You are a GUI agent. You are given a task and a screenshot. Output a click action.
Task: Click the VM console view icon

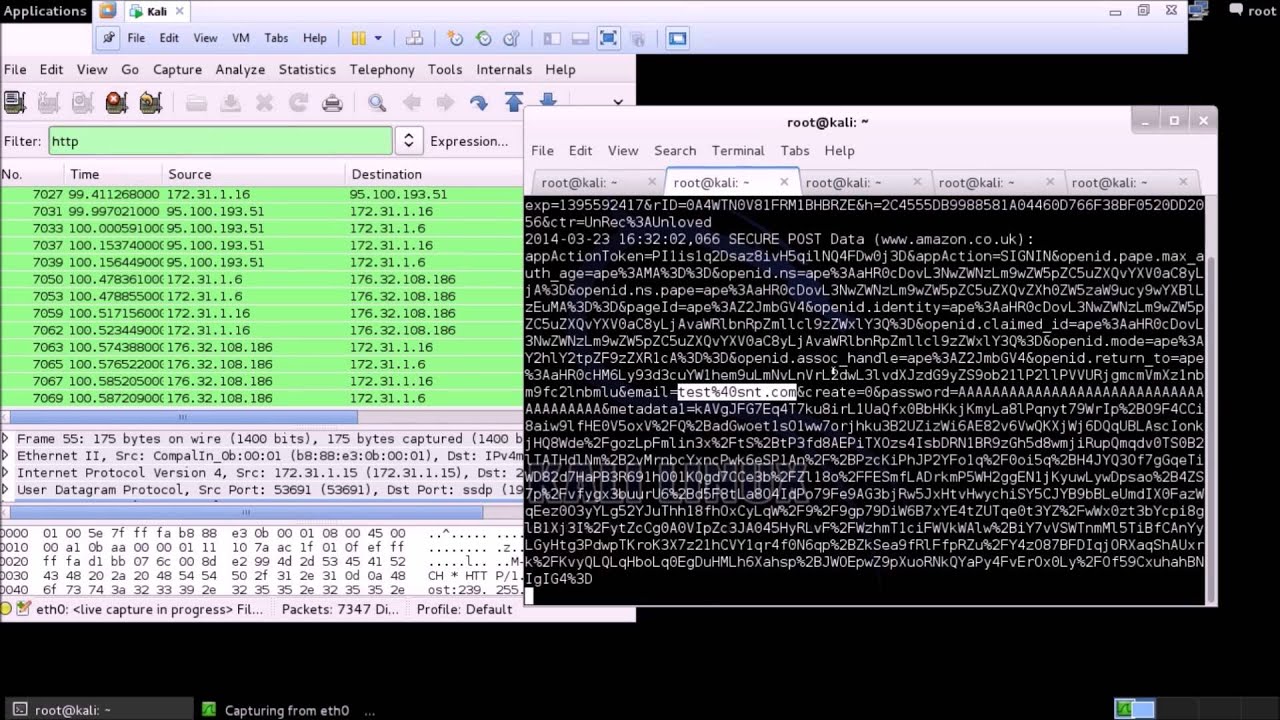click(x=677, y=38)
